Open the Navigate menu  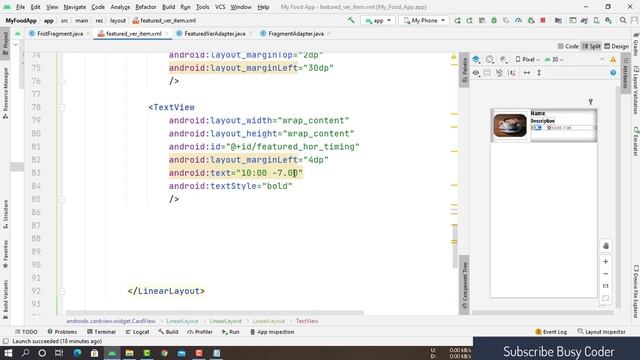pyautogui.click(x=75, y=7)
